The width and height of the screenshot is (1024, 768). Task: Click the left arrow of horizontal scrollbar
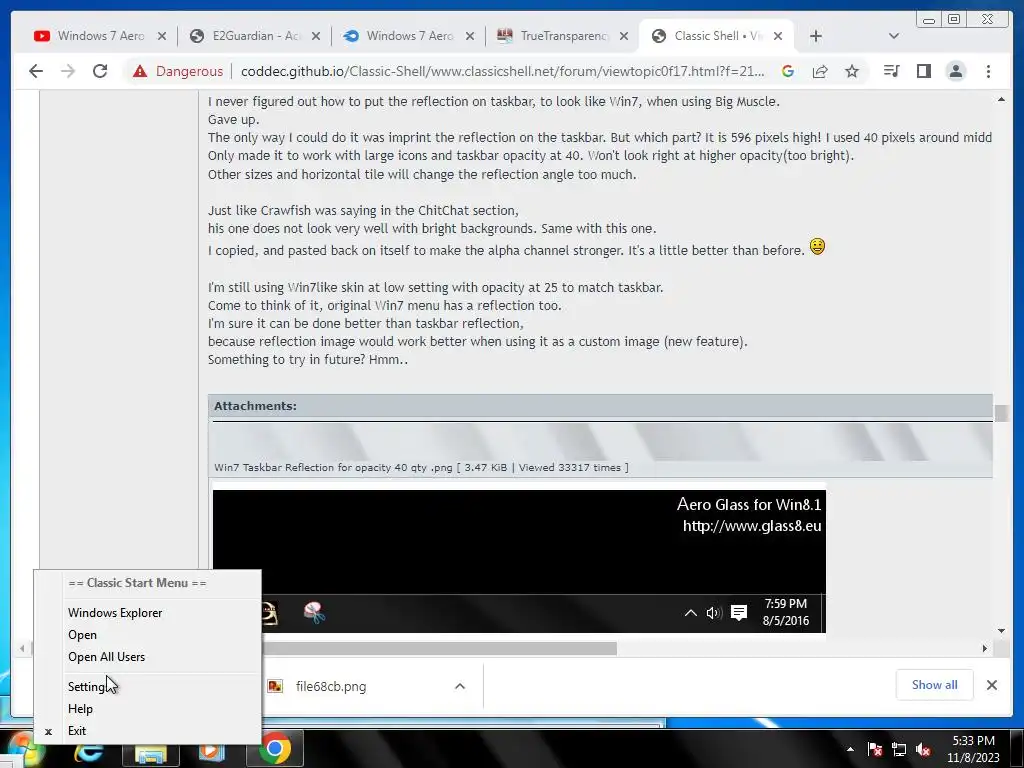coord(22,648)
